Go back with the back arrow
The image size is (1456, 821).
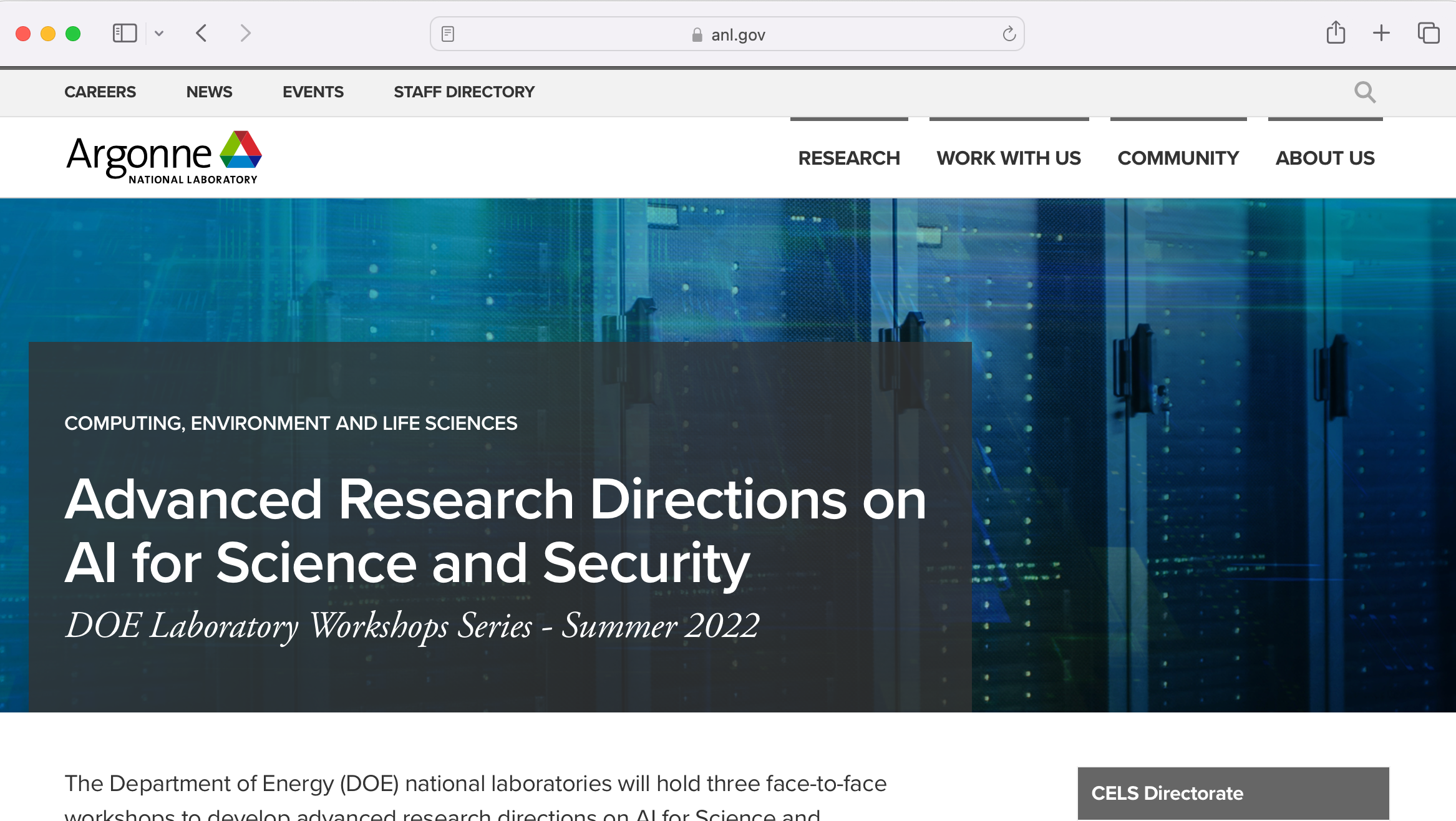[201, 33]
